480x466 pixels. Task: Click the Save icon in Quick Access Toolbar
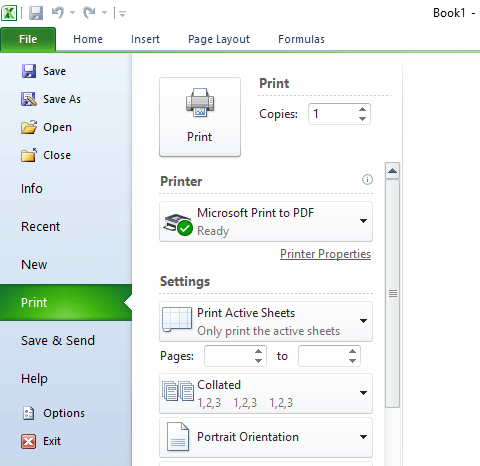pyautogui.click(x=36, y=13)
